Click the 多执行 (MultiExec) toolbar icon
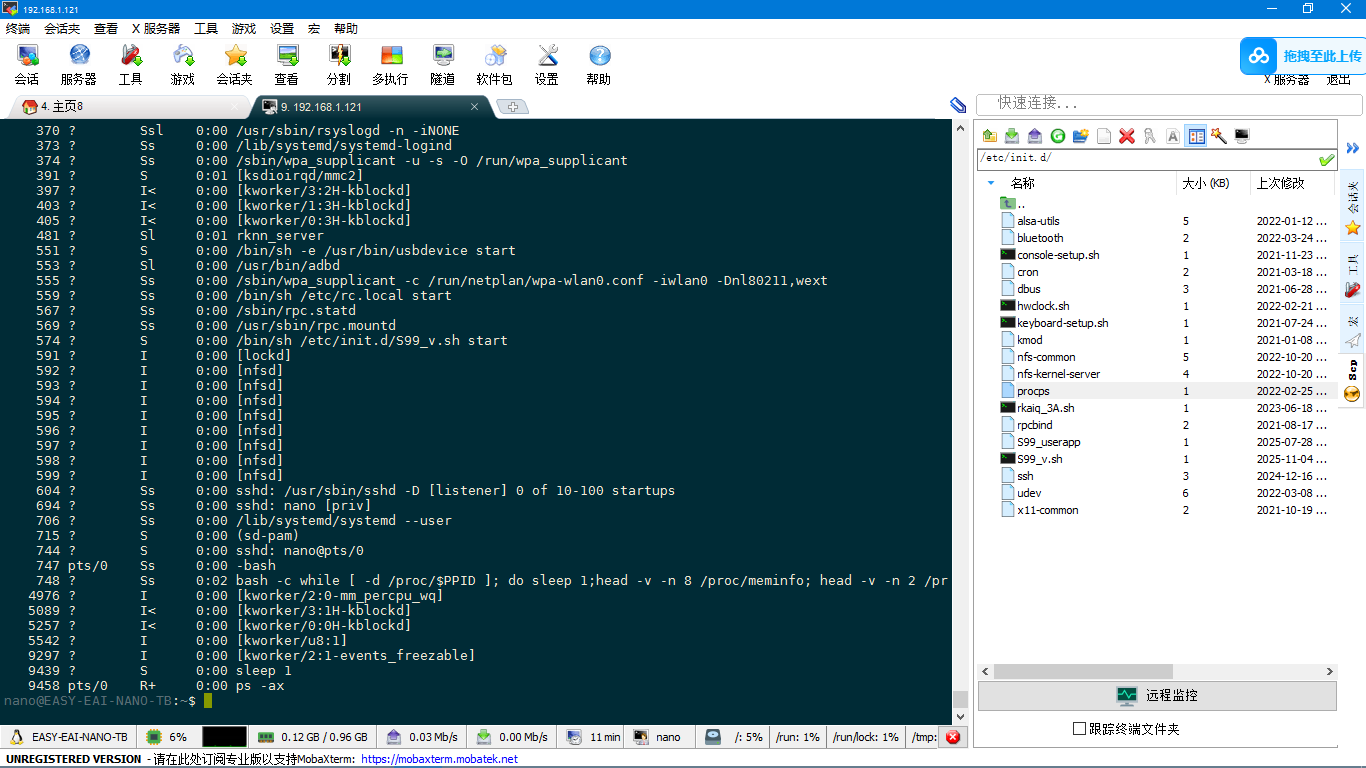This screenshot has height=768, width=1366. (x=390, y=64)
